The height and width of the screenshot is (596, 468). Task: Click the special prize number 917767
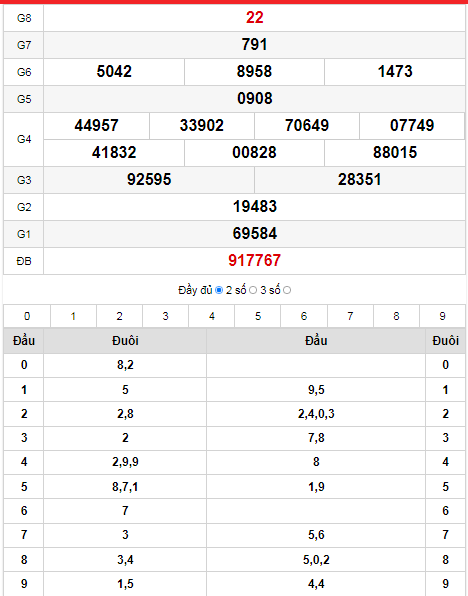click(x=254, y=261)
